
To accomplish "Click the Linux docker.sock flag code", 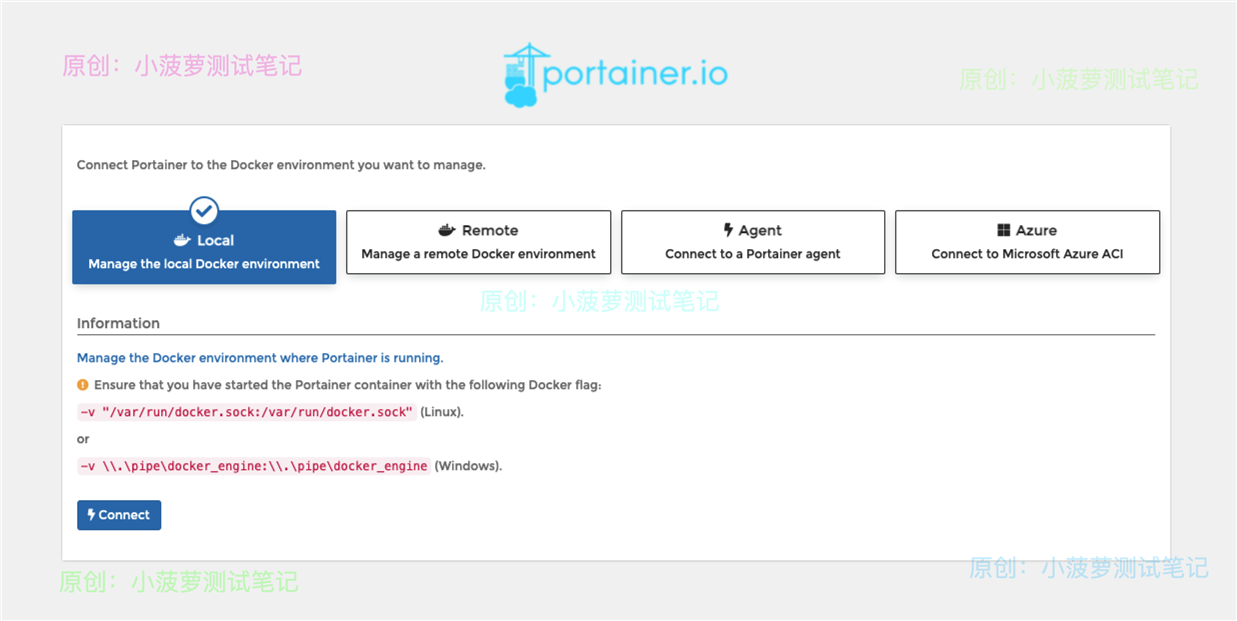I will [247, 412].
